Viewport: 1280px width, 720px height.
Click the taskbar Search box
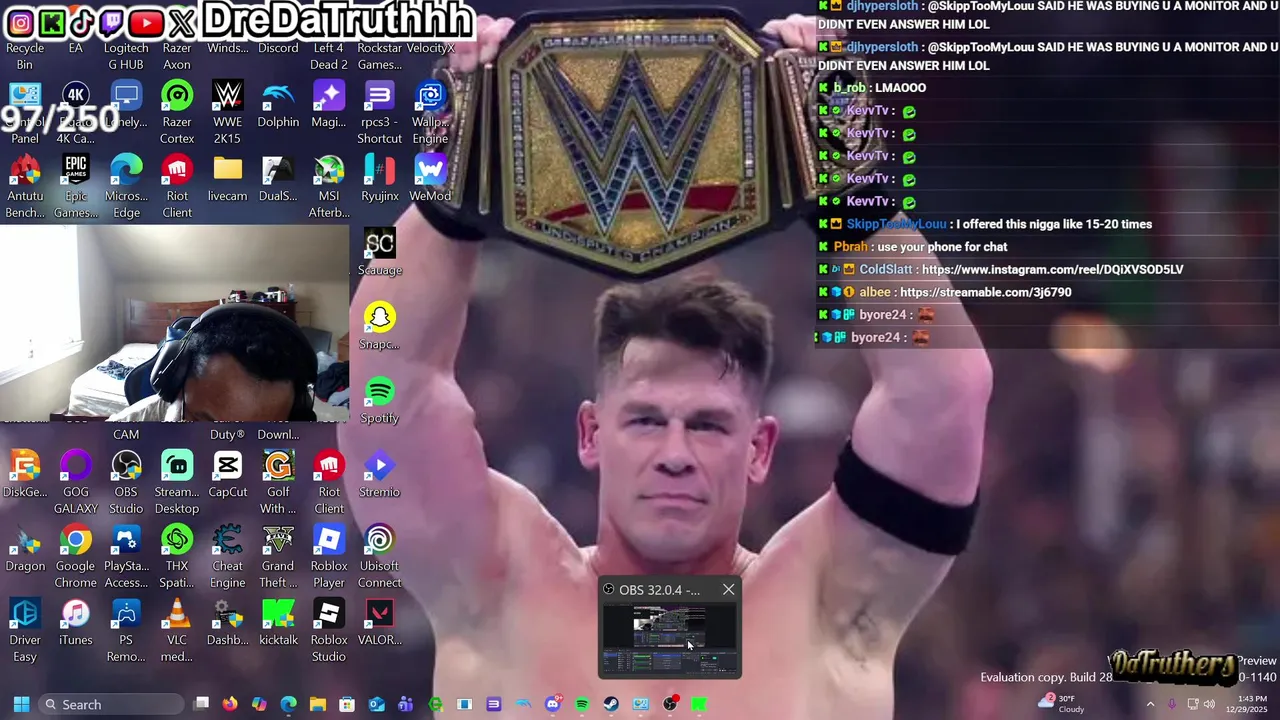coord(112,704)
